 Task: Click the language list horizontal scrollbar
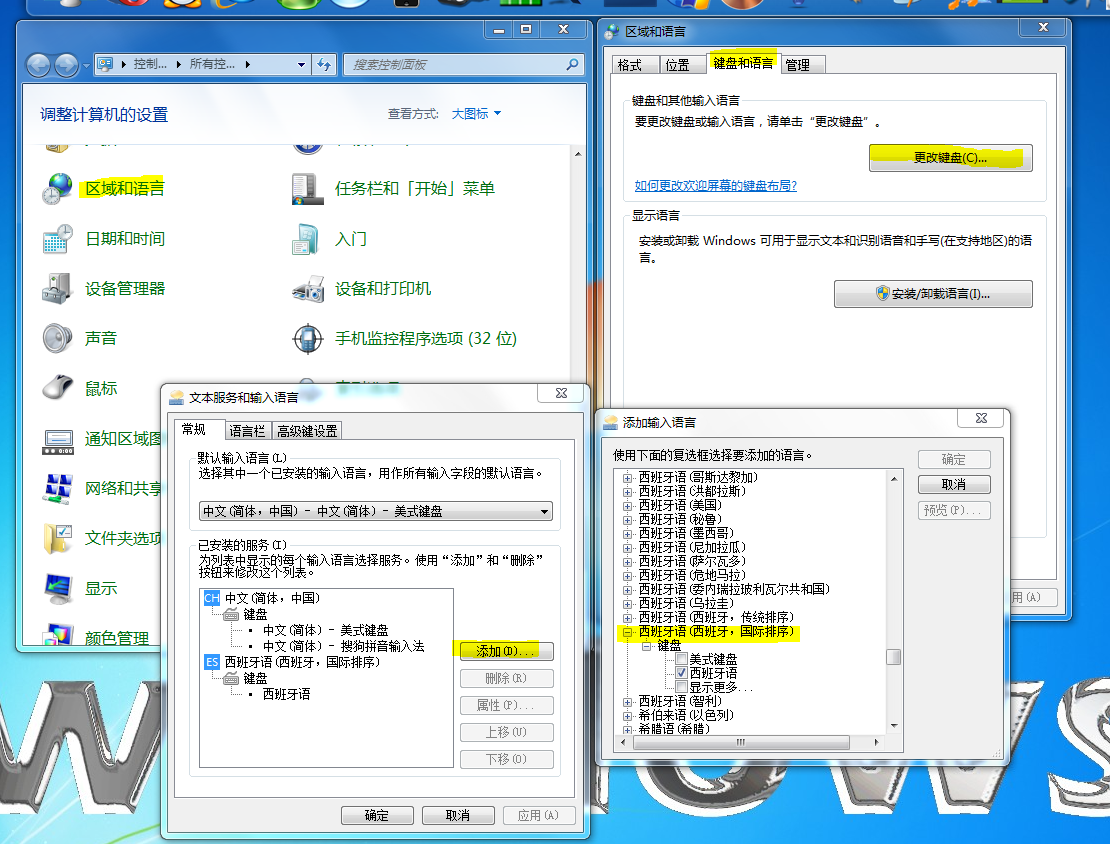click(740, 743)
